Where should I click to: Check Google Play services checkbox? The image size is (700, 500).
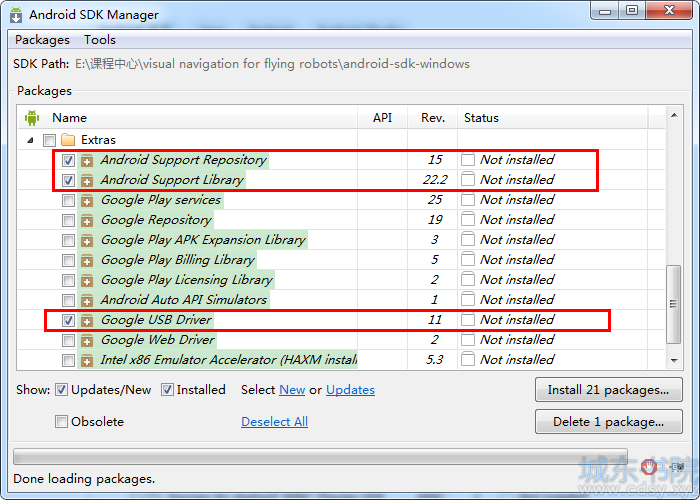point(68,200)
